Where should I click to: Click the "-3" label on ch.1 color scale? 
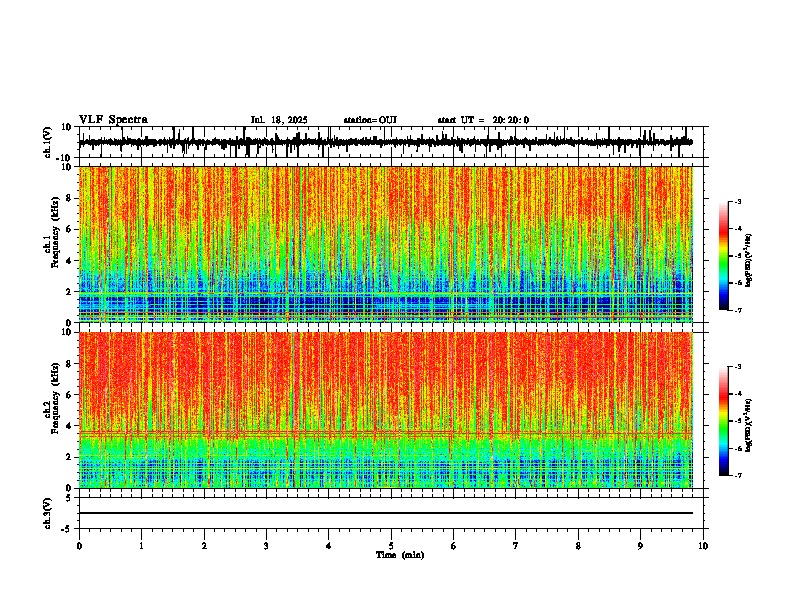pos(737,202)
